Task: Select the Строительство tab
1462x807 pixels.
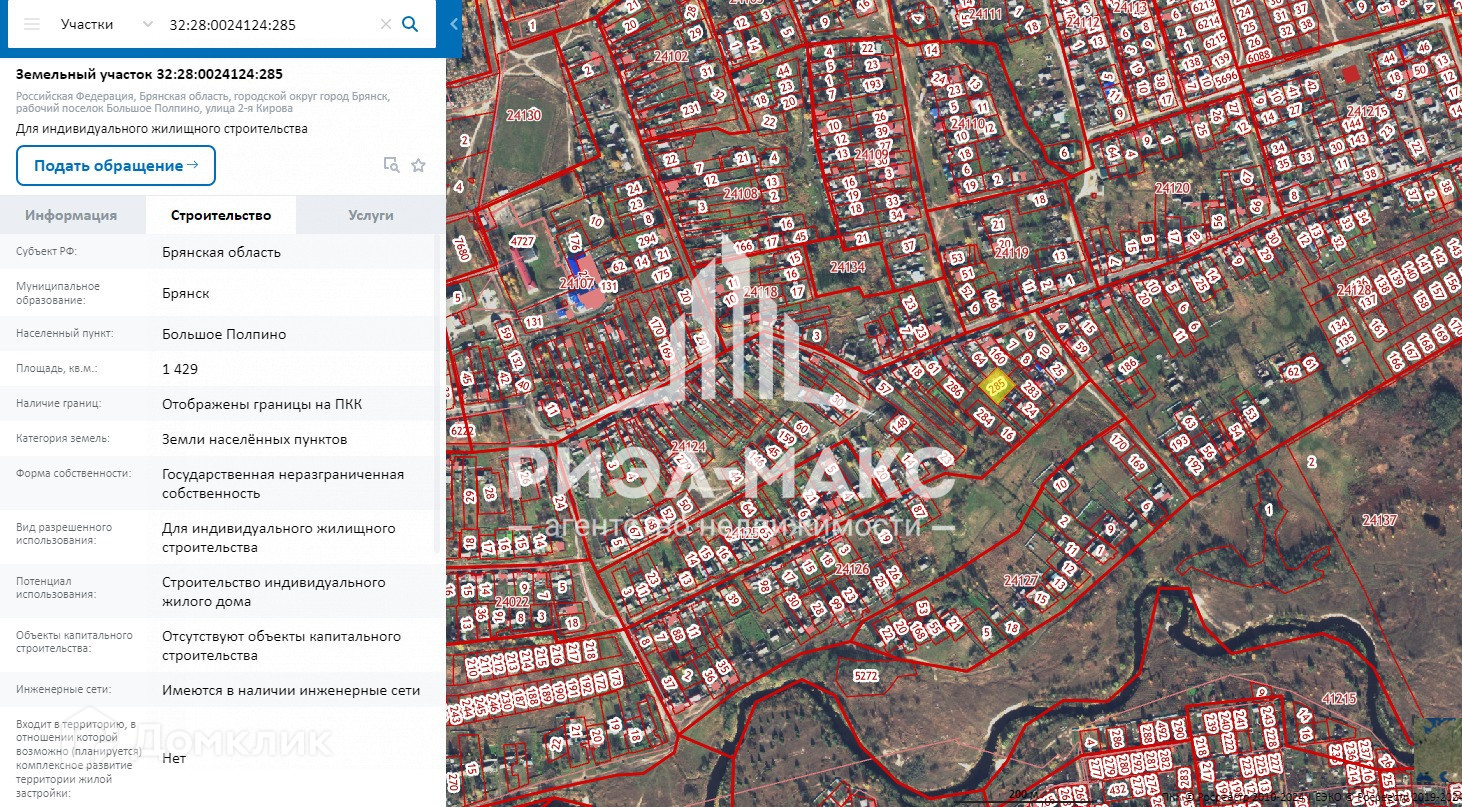Action: point(220,215)
